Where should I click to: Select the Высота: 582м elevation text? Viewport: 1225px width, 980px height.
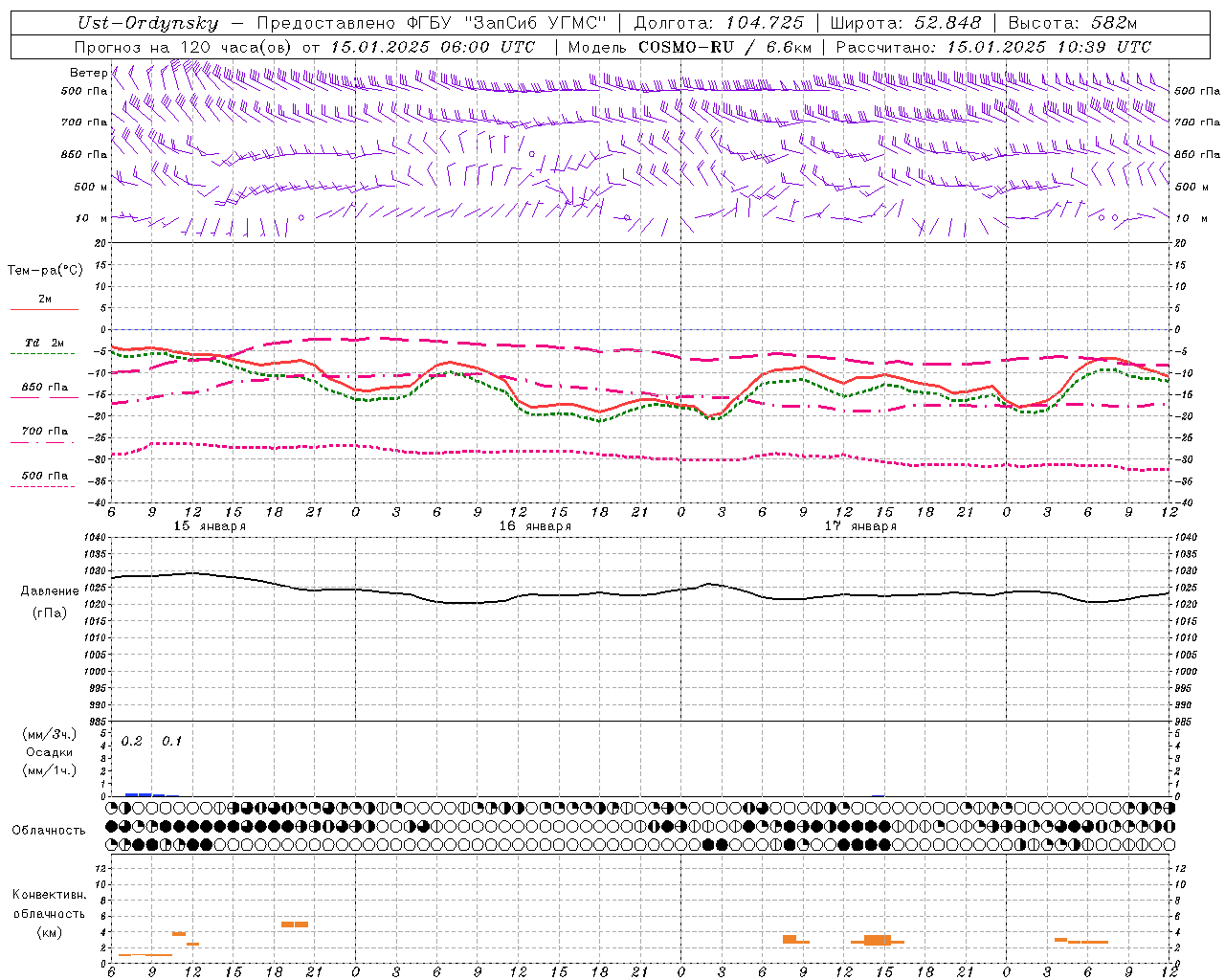(1073, 24)
